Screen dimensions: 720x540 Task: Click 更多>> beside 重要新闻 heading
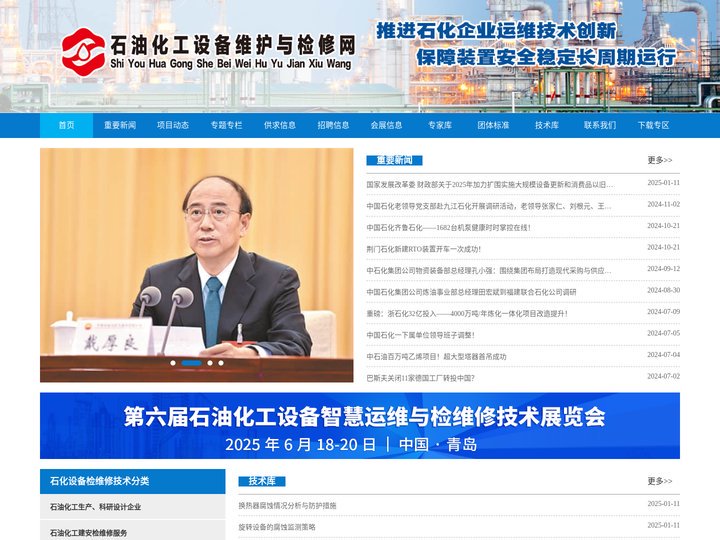pos(660,160)
